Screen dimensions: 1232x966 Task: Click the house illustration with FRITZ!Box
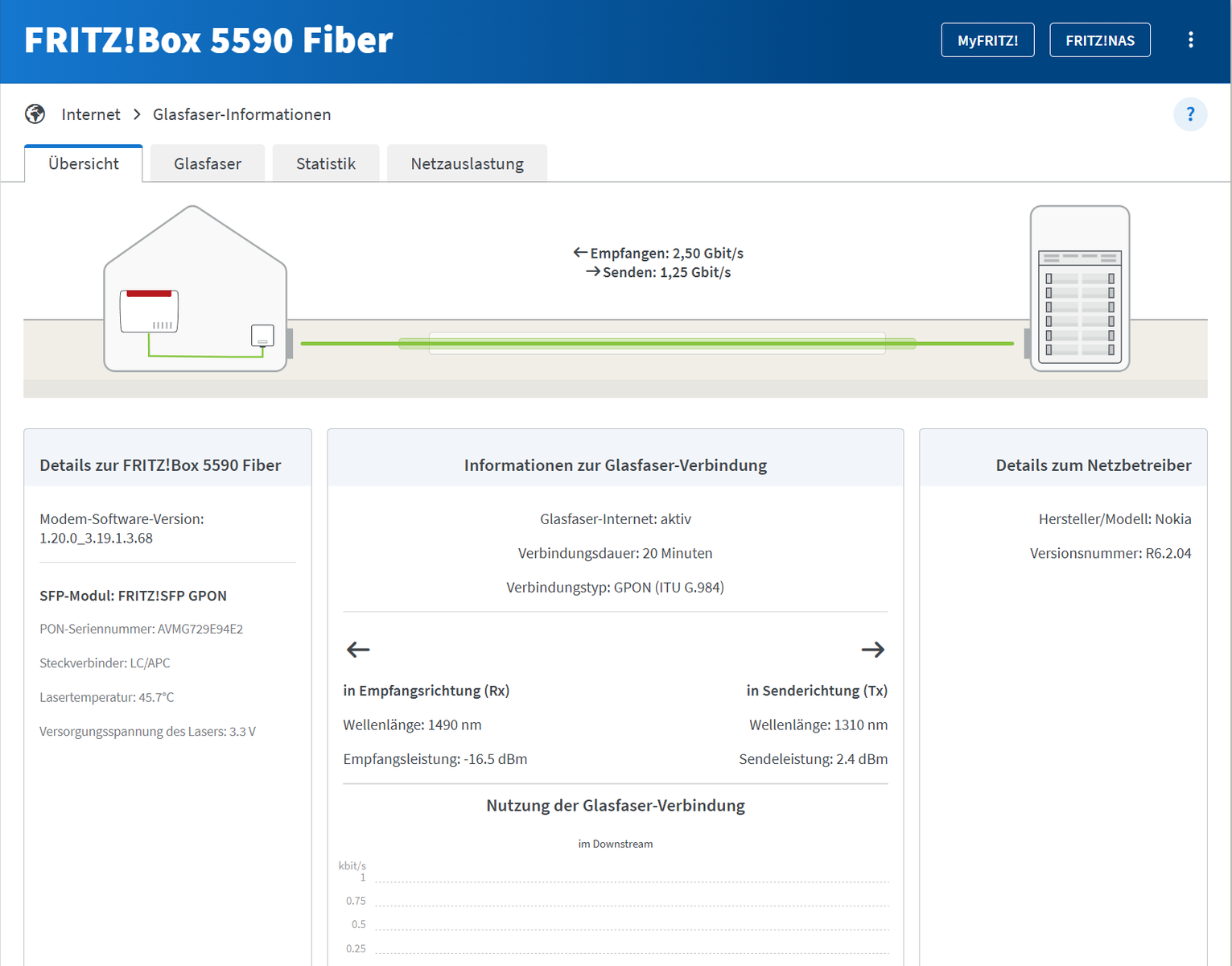tap(196, 288)
